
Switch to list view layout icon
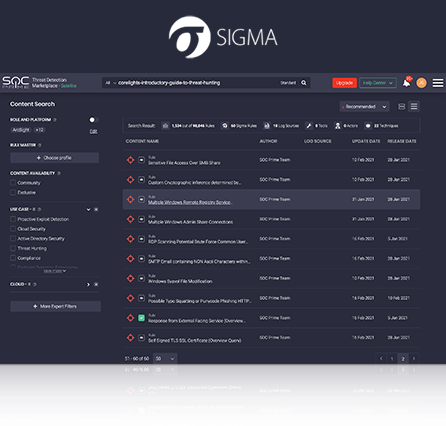tap(414, 106)
